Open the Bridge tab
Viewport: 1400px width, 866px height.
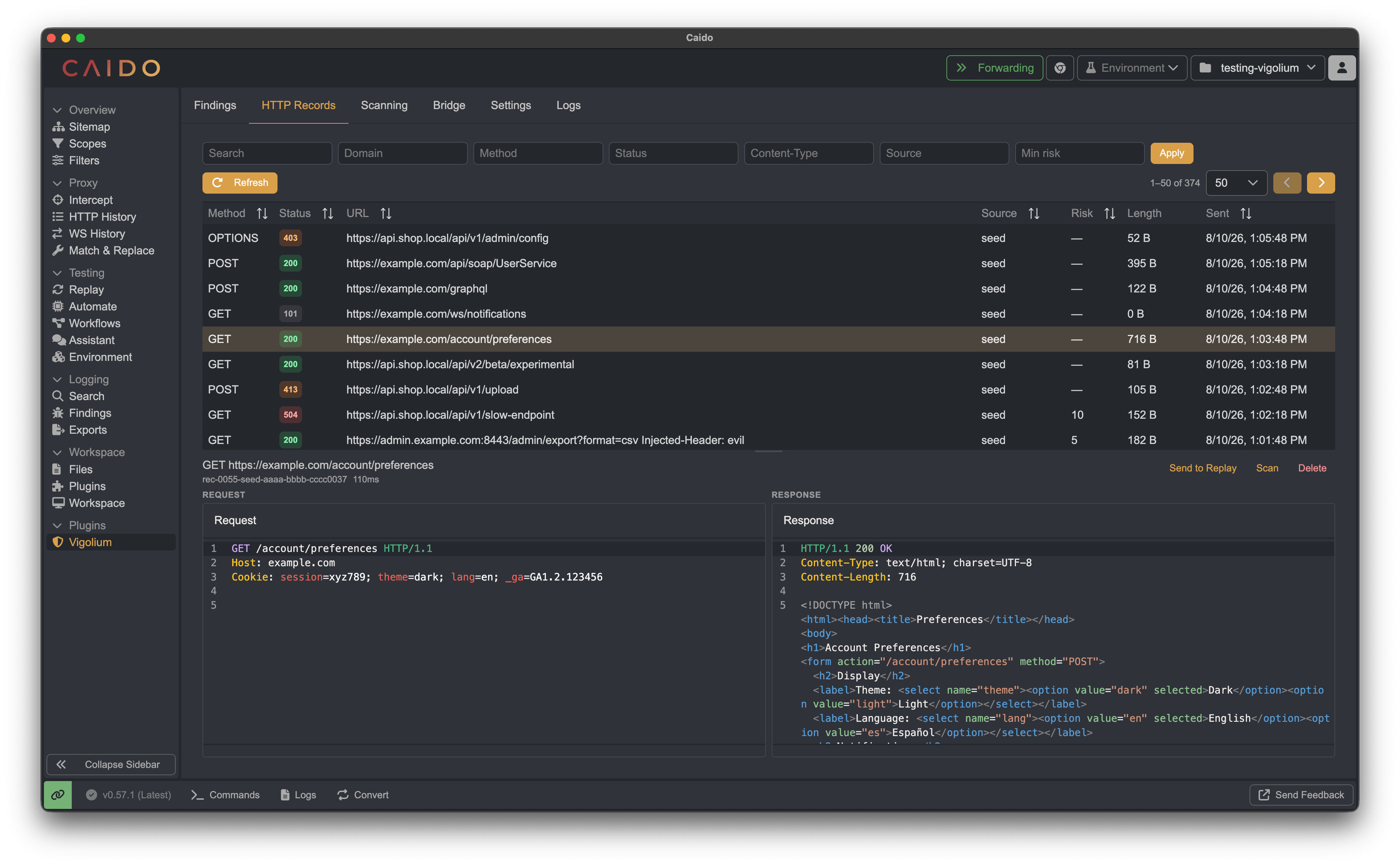tap(449, 105)
